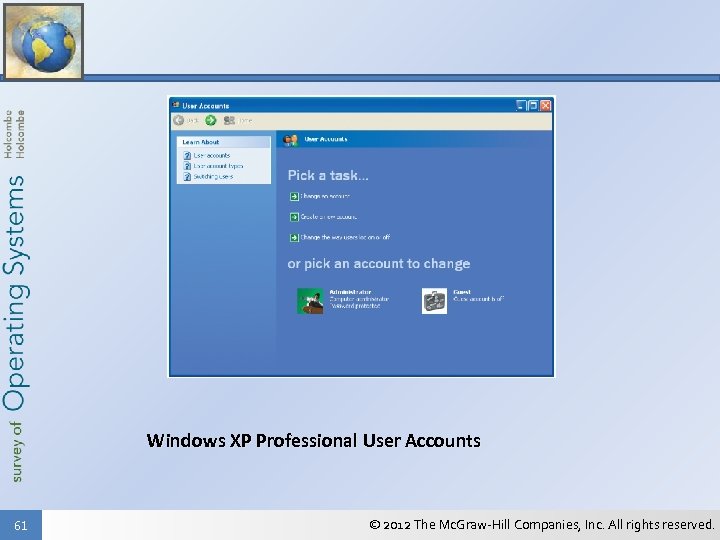Click the User Accounts header people icon
The width and height of the screenshot is (720, 540).
click(x=290, y=140)
